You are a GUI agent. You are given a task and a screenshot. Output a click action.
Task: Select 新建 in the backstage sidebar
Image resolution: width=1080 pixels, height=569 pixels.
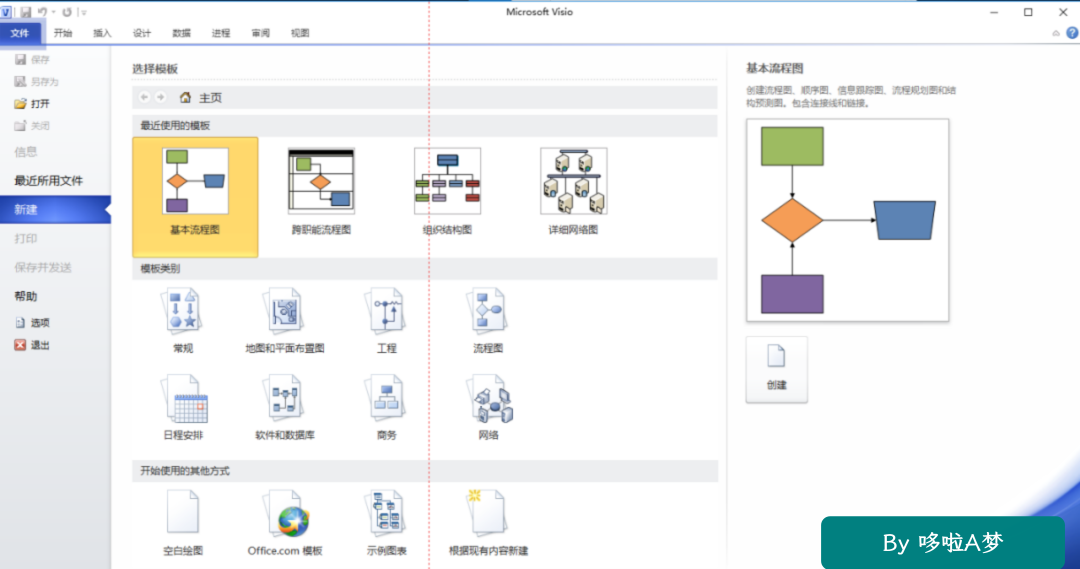click(55, 209)
